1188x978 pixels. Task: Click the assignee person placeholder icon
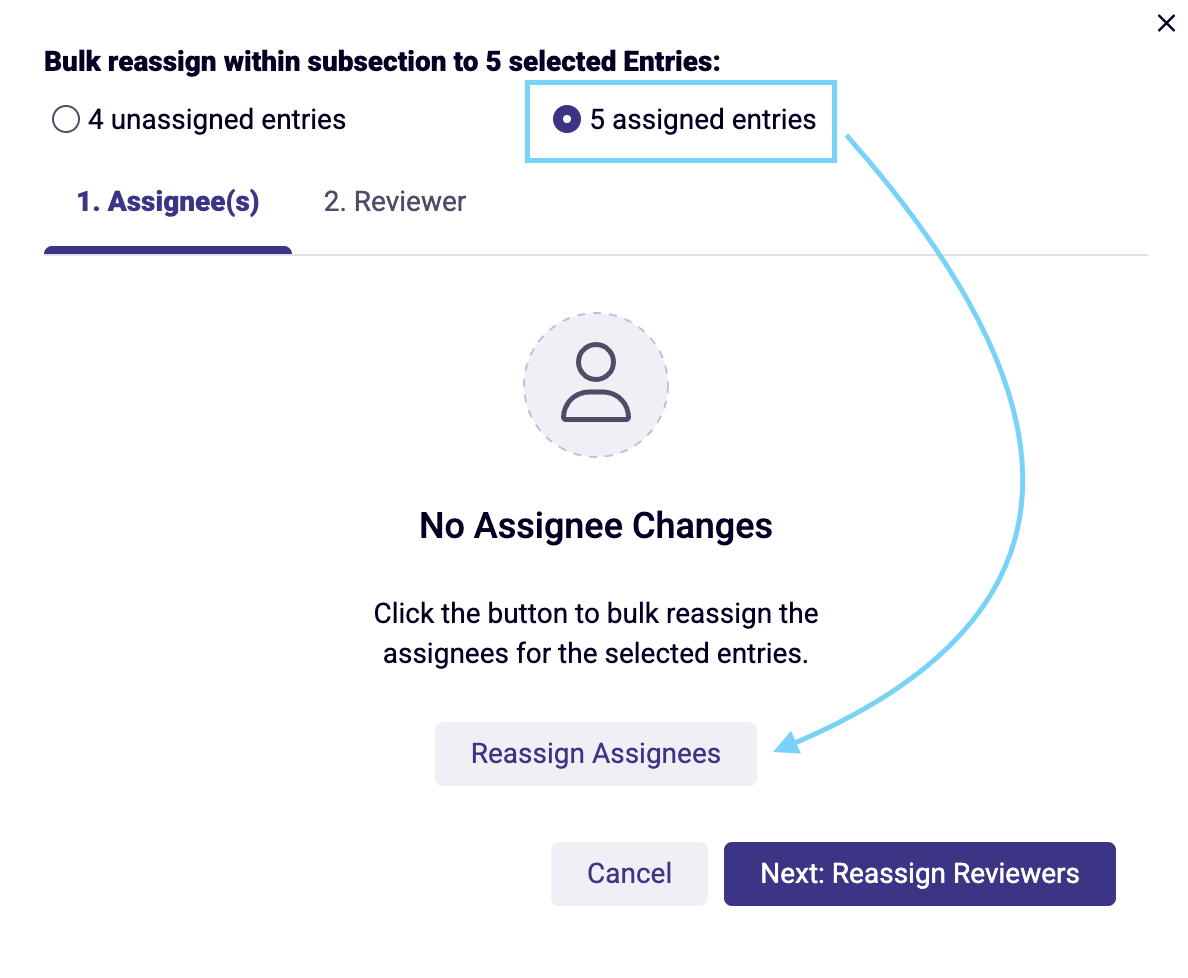tap(596, 383)
